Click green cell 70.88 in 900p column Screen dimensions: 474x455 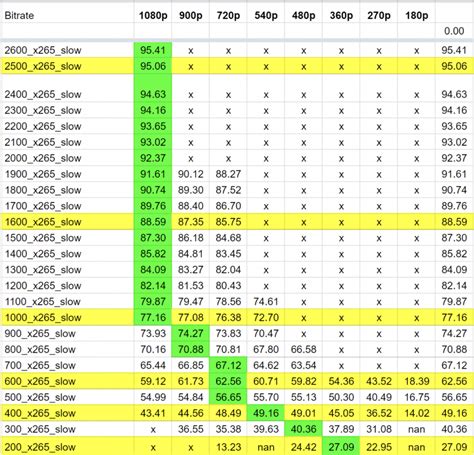[x=191, y=350]
